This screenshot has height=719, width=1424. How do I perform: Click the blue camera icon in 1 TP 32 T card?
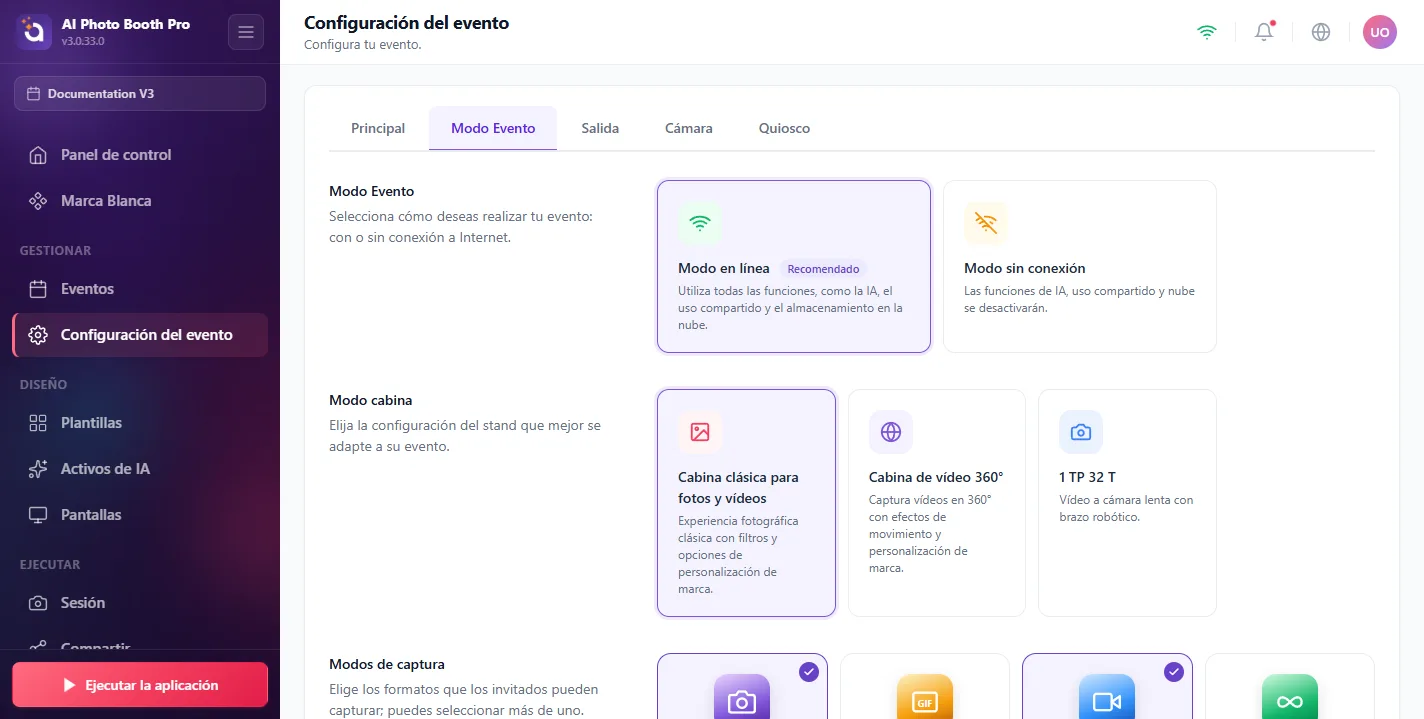[1081, 432]
